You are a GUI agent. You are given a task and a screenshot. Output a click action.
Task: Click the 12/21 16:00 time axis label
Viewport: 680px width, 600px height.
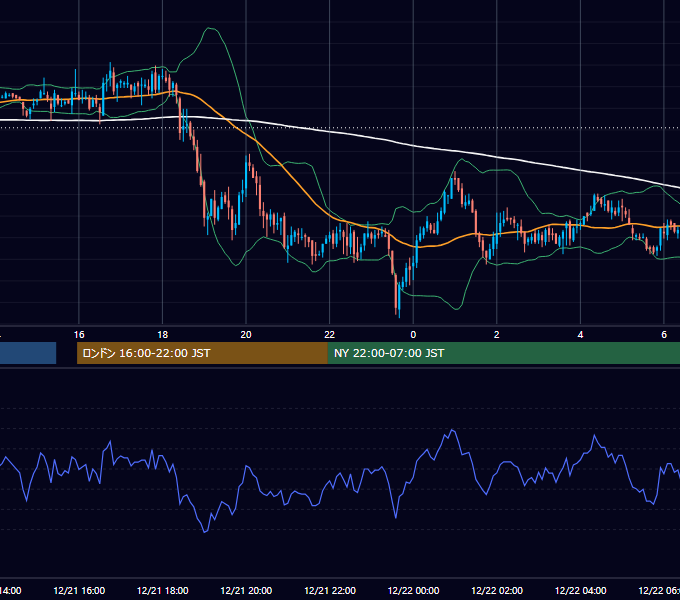[79, 590]
